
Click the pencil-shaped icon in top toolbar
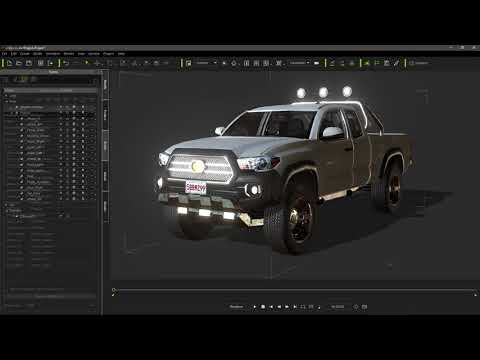397,63
